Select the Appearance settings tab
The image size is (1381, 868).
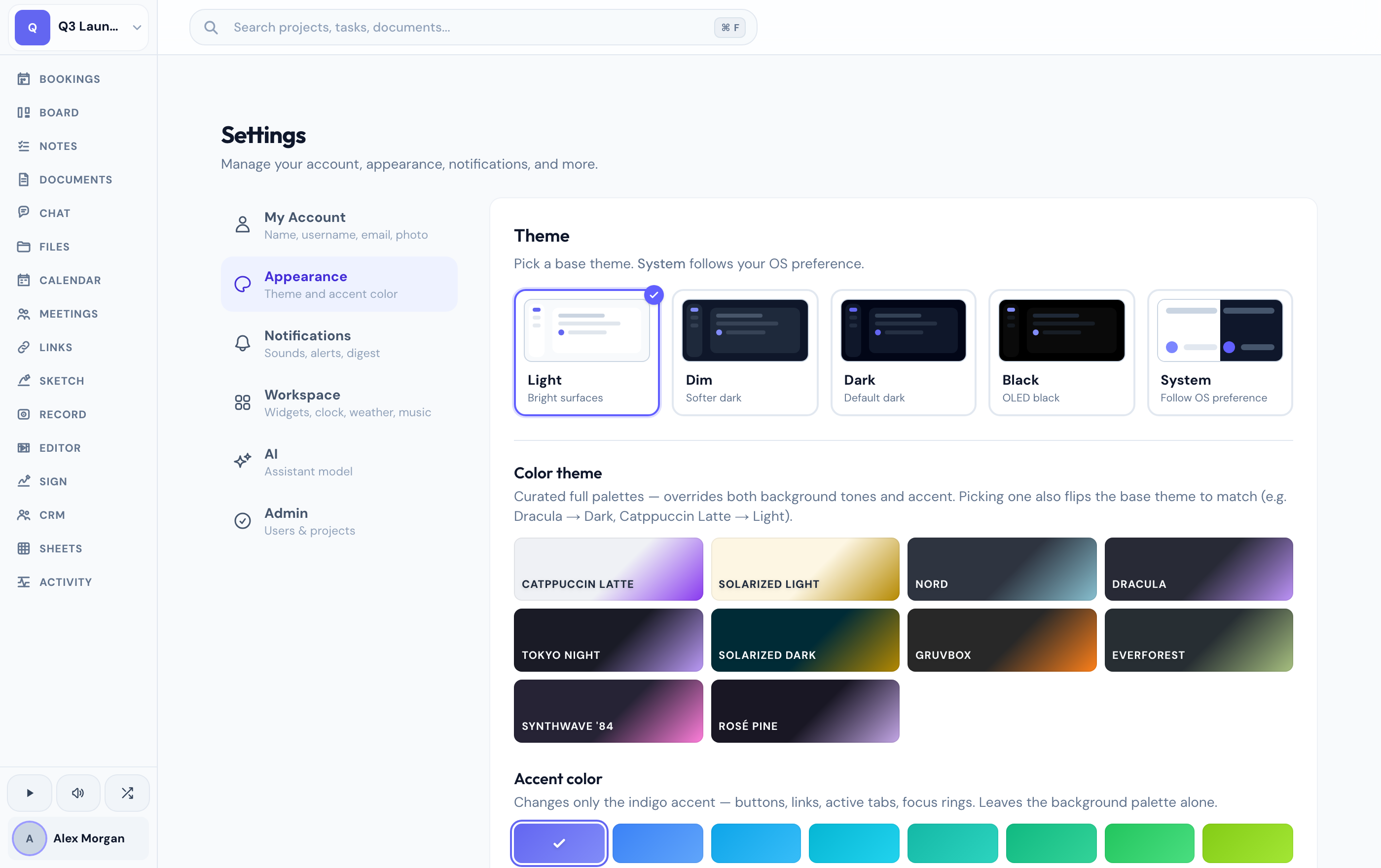339,284
